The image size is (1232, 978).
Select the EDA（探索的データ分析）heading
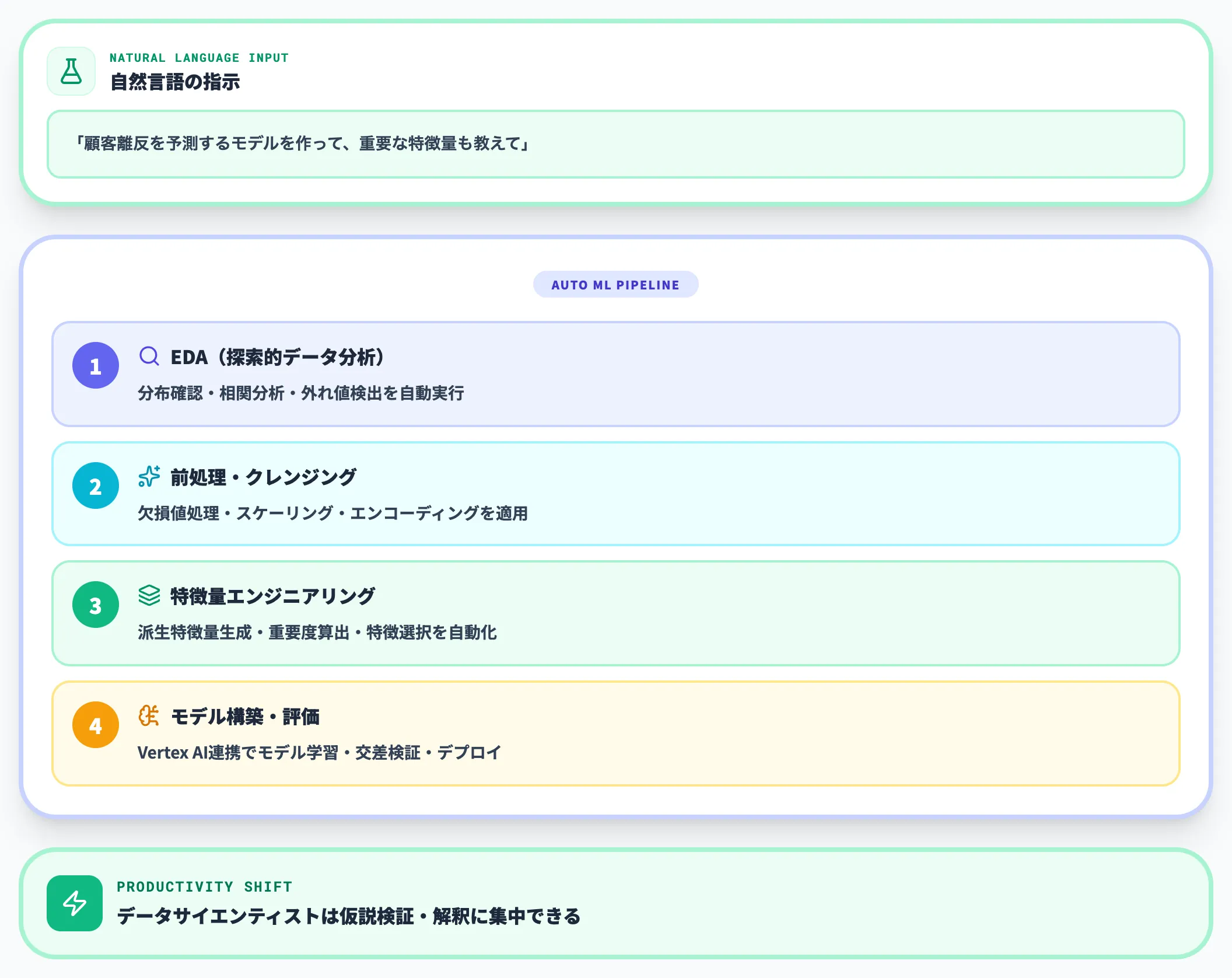click(x=277, y=357)
